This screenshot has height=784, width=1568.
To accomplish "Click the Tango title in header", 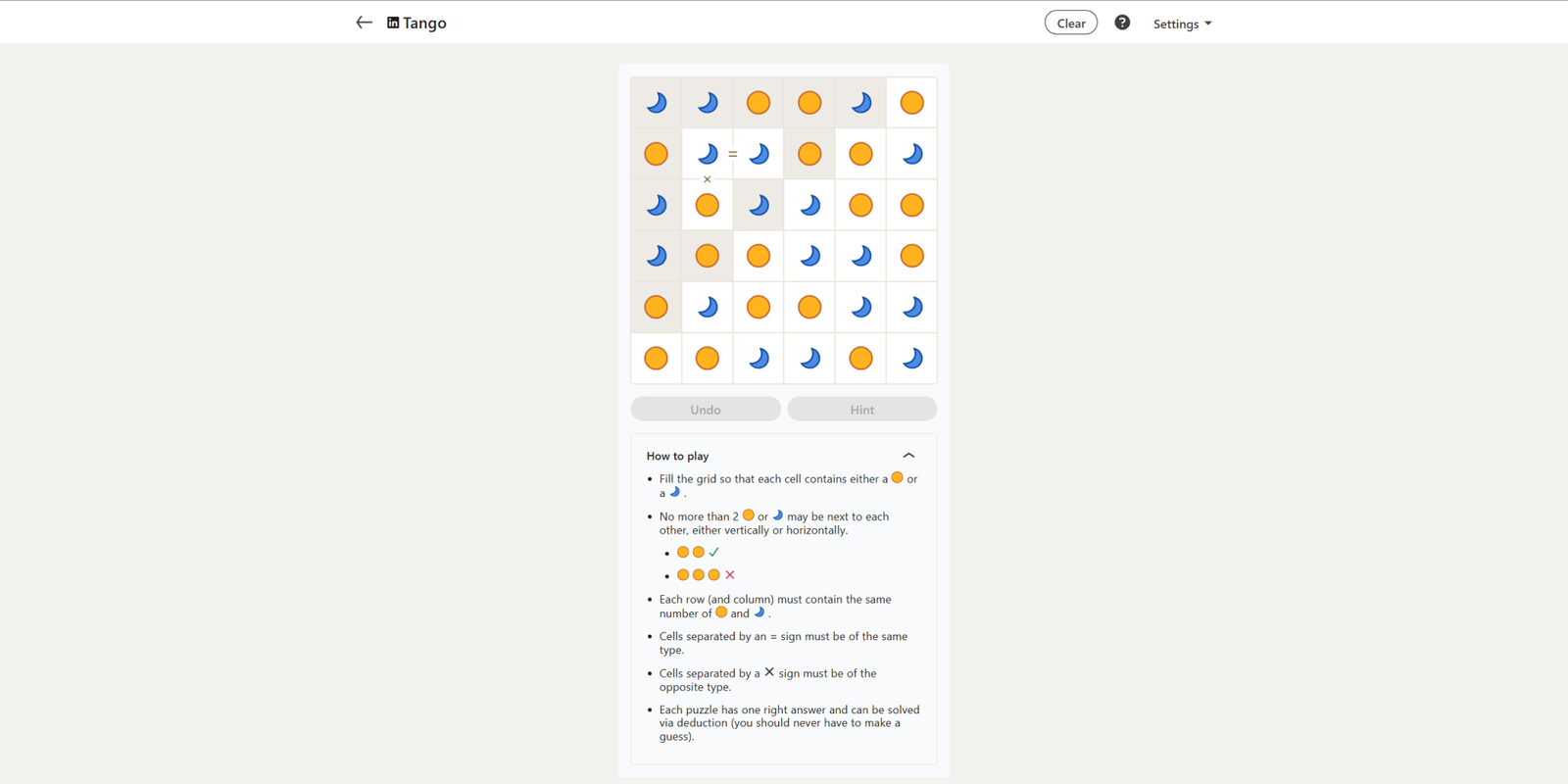I will [424, 23].
